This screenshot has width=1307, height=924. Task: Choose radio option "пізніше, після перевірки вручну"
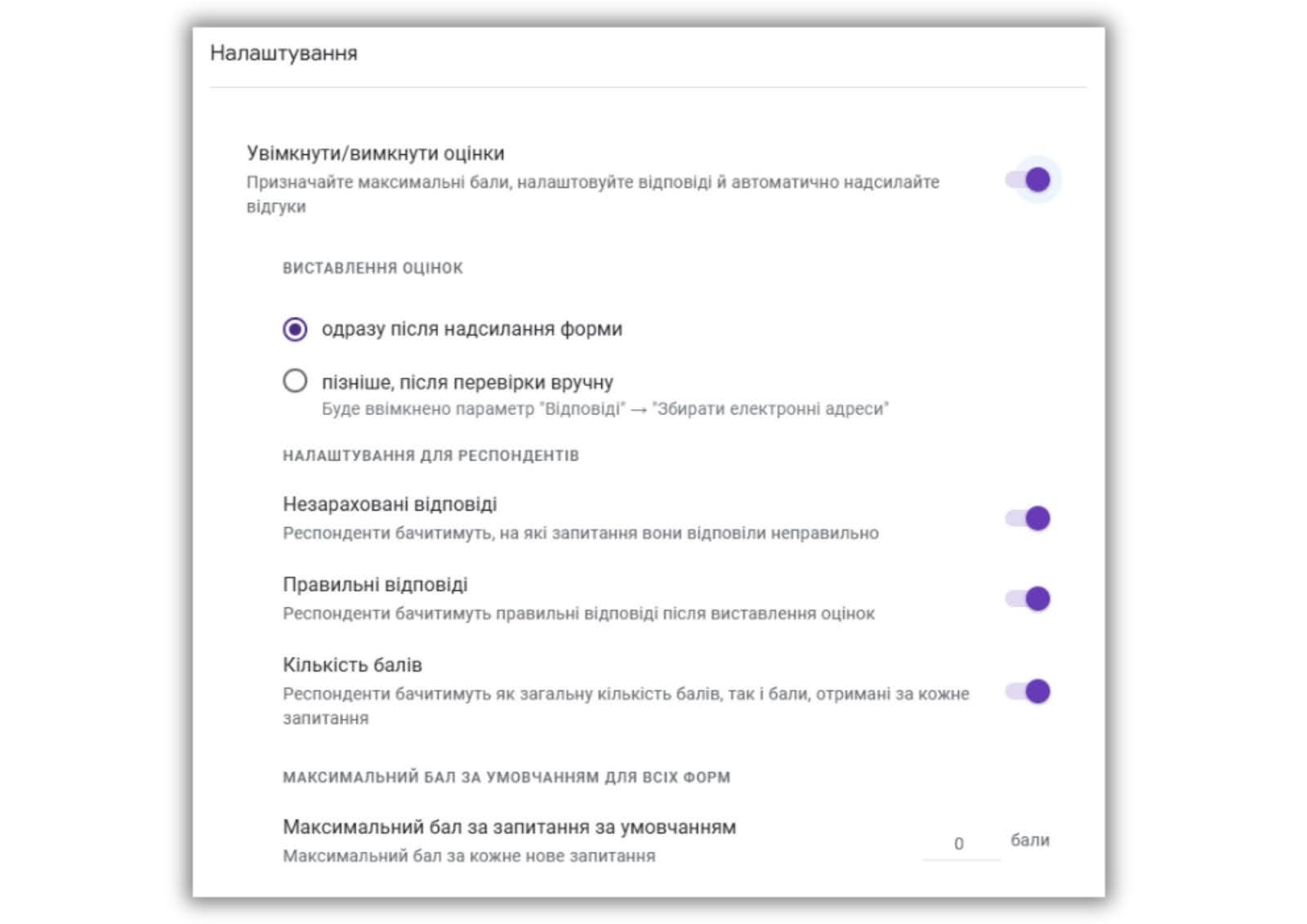(x=295, y=382)
